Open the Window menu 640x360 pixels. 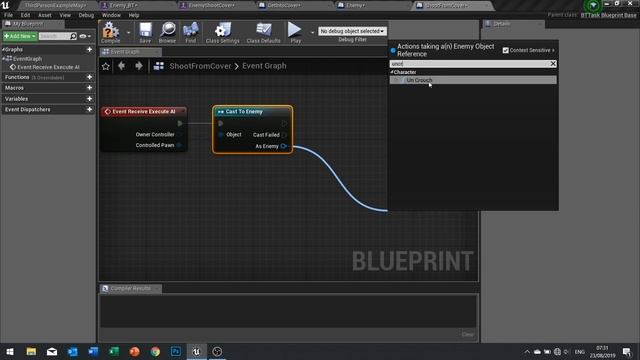111,15
